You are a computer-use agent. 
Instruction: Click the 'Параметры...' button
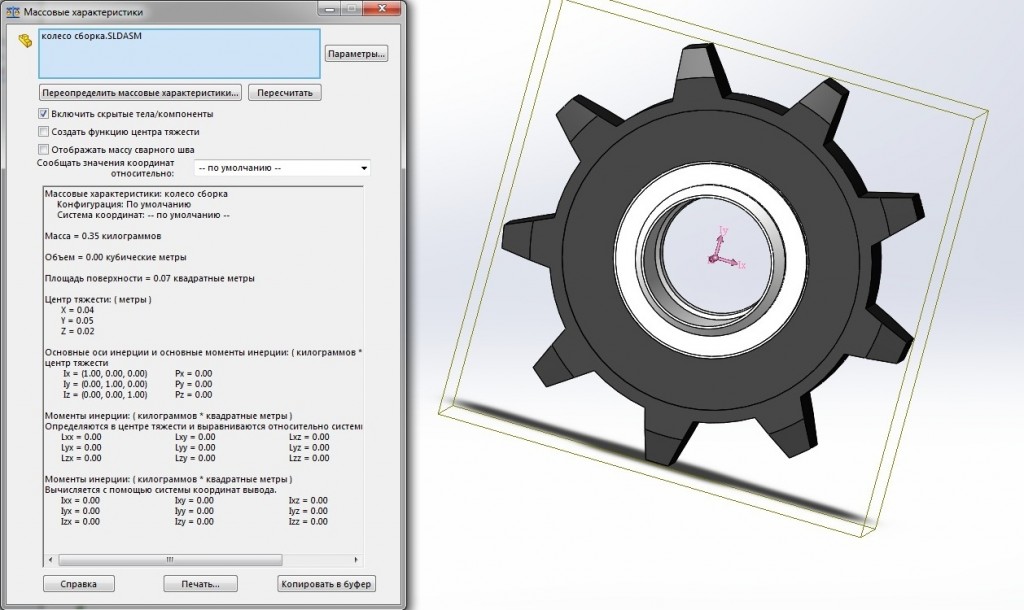click(x=356, y=54)
